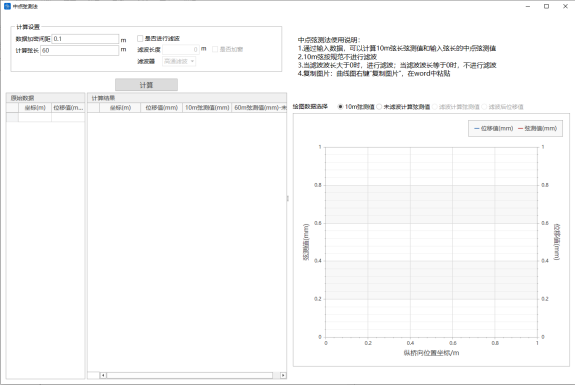The height and width of the screenshot is (385, 576).
Task: Click the app icon in the title bar
Action: 7,6
